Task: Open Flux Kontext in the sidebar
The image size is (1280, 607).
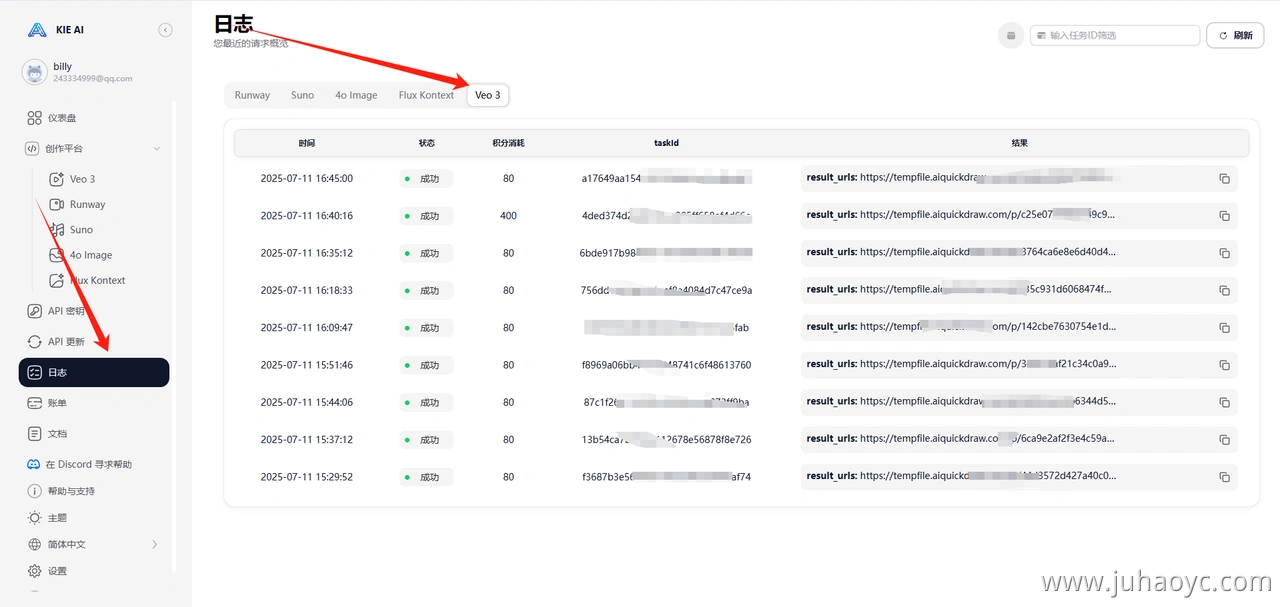Action: point(97,280)
